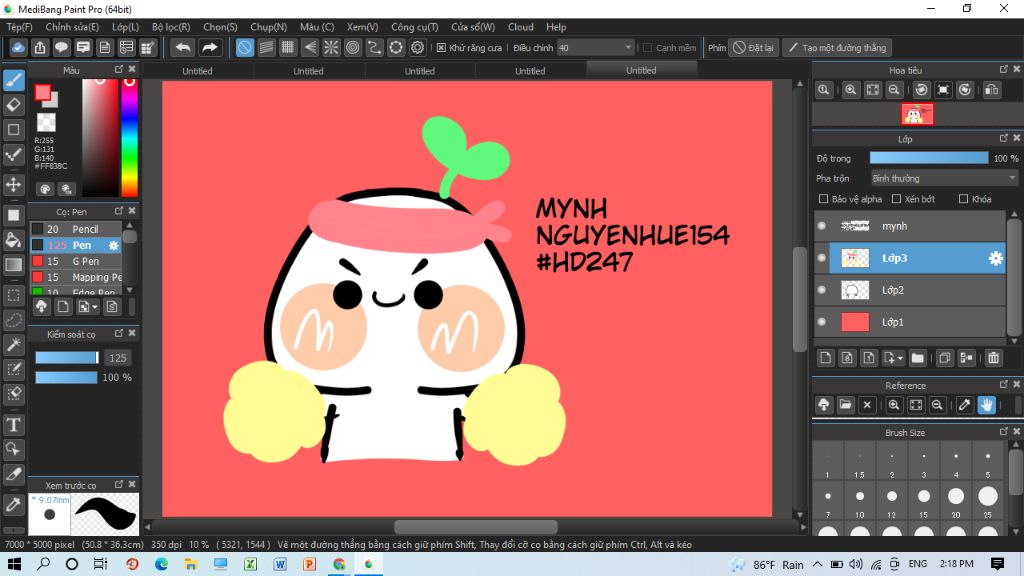Open Cloud menu
Image resolution: width=1024 pixels, height=576 pixels.
(521, 27)
